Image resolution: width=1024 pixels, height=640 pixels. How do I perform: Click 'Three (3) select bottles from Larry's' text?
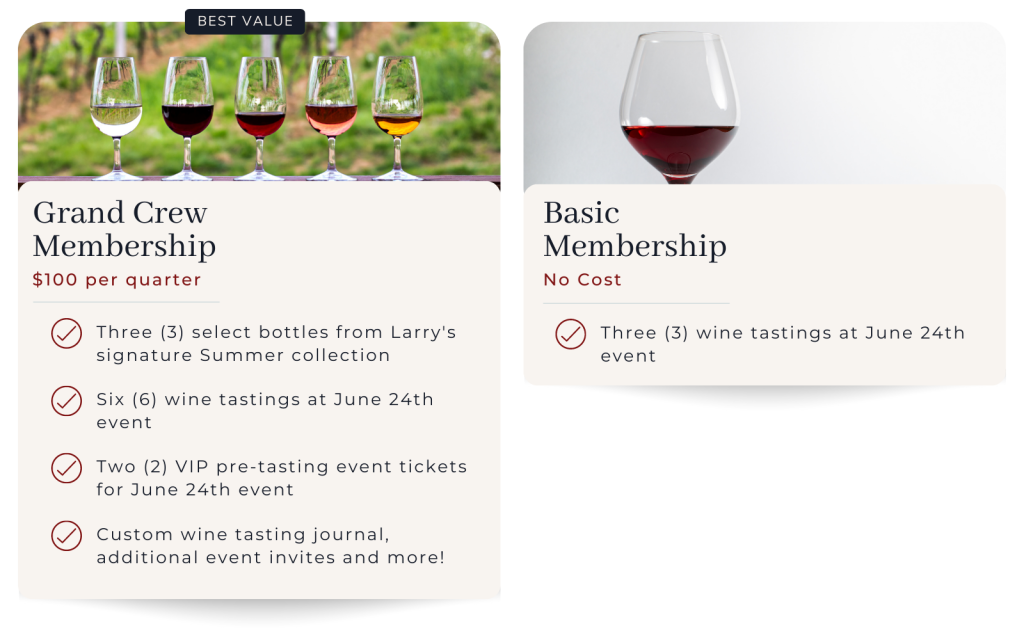[276, 332]
